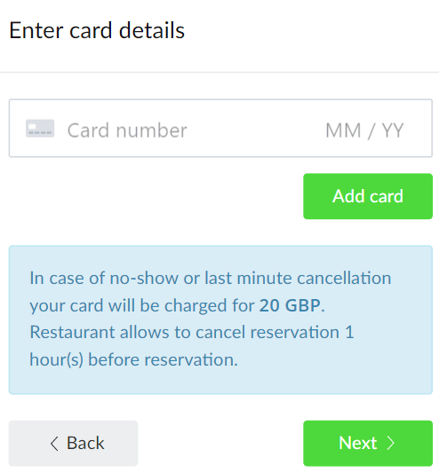
Task: Submit card with the Add card button
Action: tap(368, 196)
